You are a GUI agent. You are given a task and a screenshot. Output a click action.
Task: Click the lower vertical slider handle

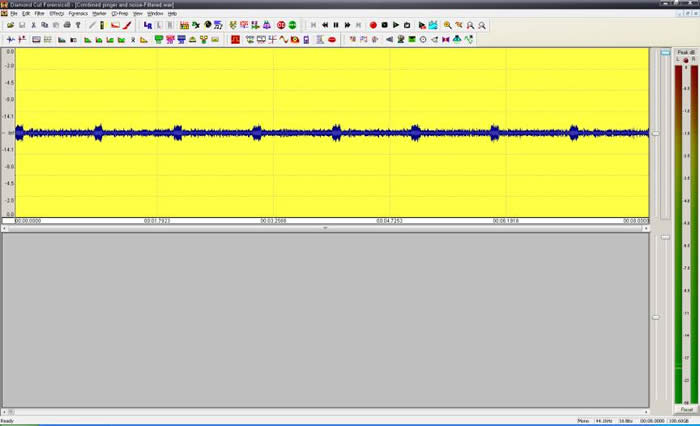pyautogui.click(x=655, y=317)
